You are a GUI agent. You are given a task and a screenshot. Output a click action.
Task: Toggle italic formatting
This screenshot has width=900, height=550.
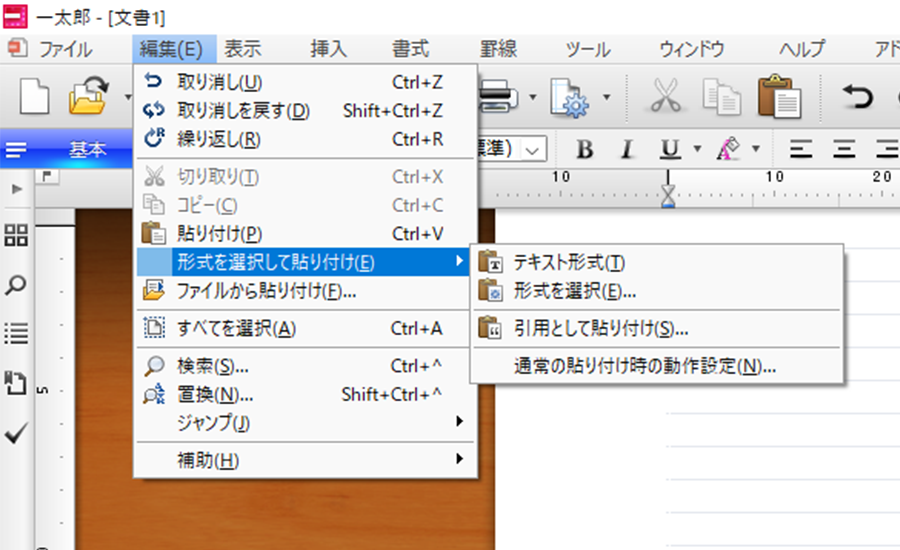click(627, 150)
